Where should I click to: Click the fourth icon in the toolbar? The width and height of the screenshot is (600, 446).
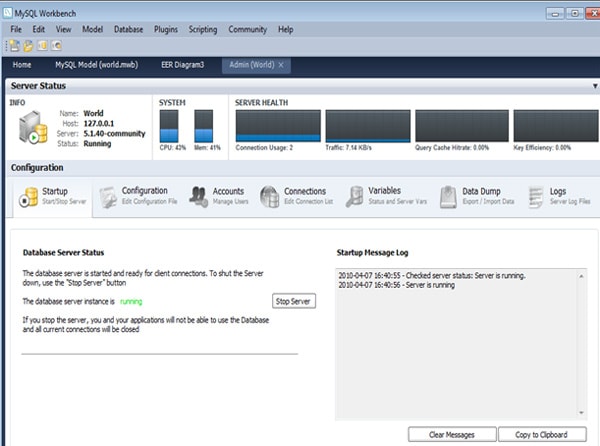tap(56, 46)
